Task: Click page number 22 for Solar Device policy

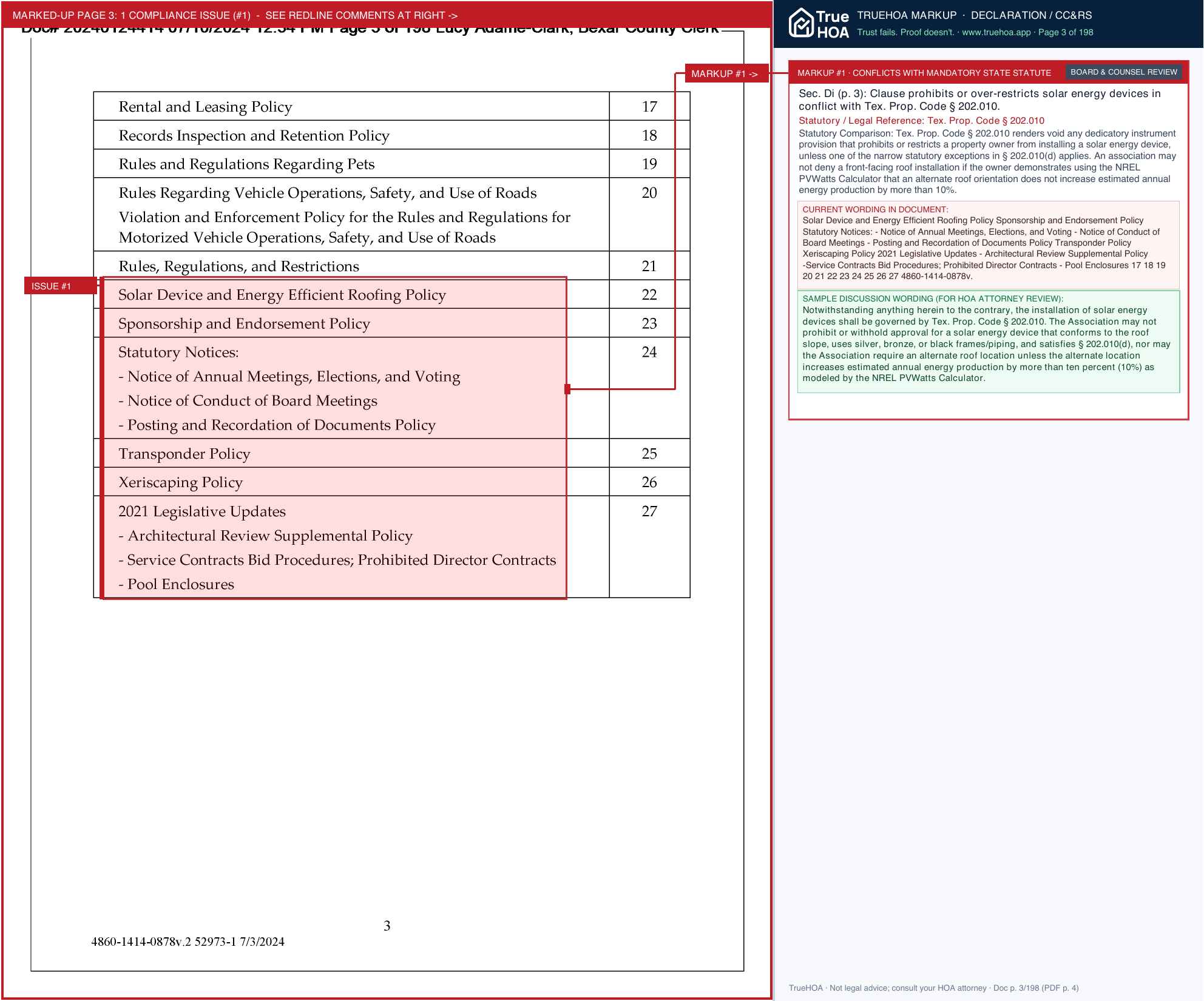Action: click(649, 295)
